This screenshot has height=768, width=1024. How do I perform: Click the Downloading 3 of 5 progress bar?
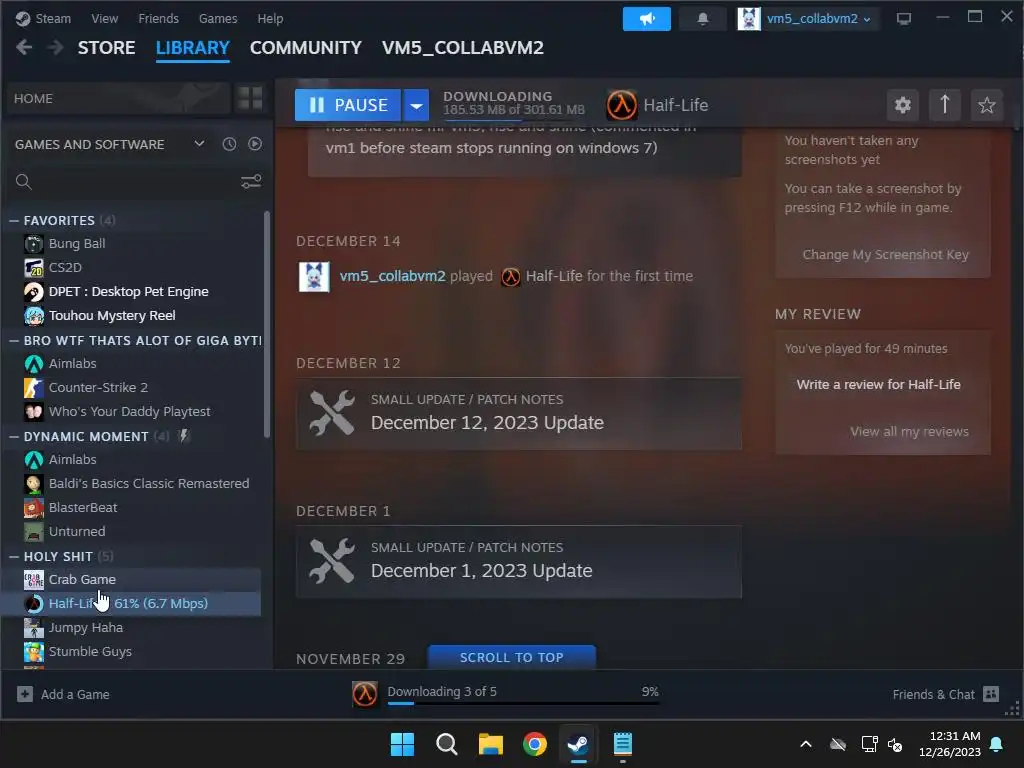523,703
